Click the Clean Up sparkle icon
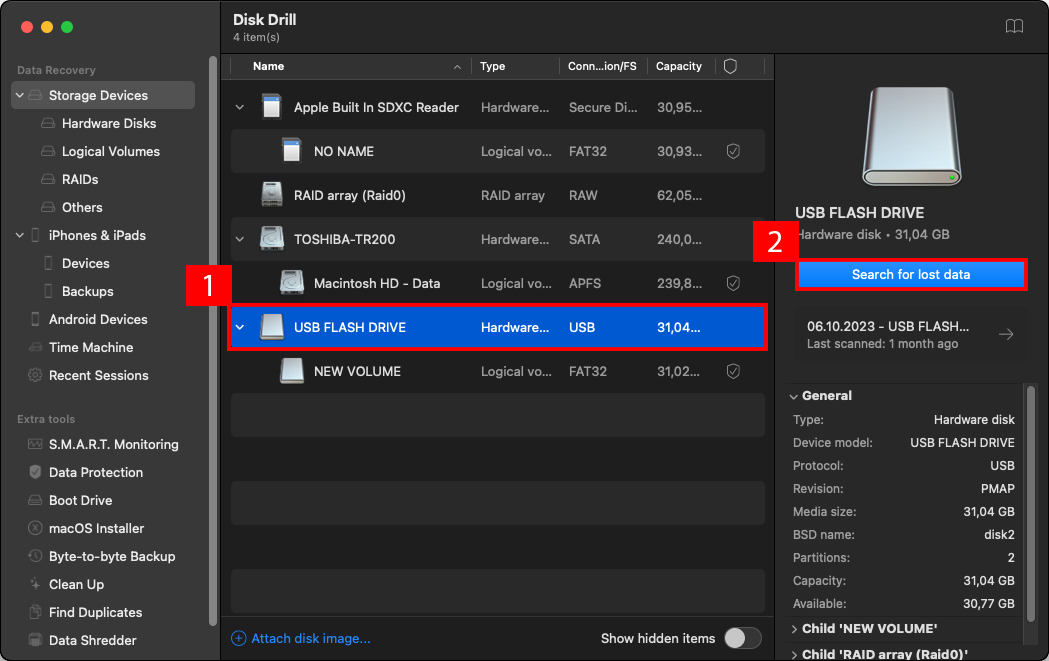 35,584
